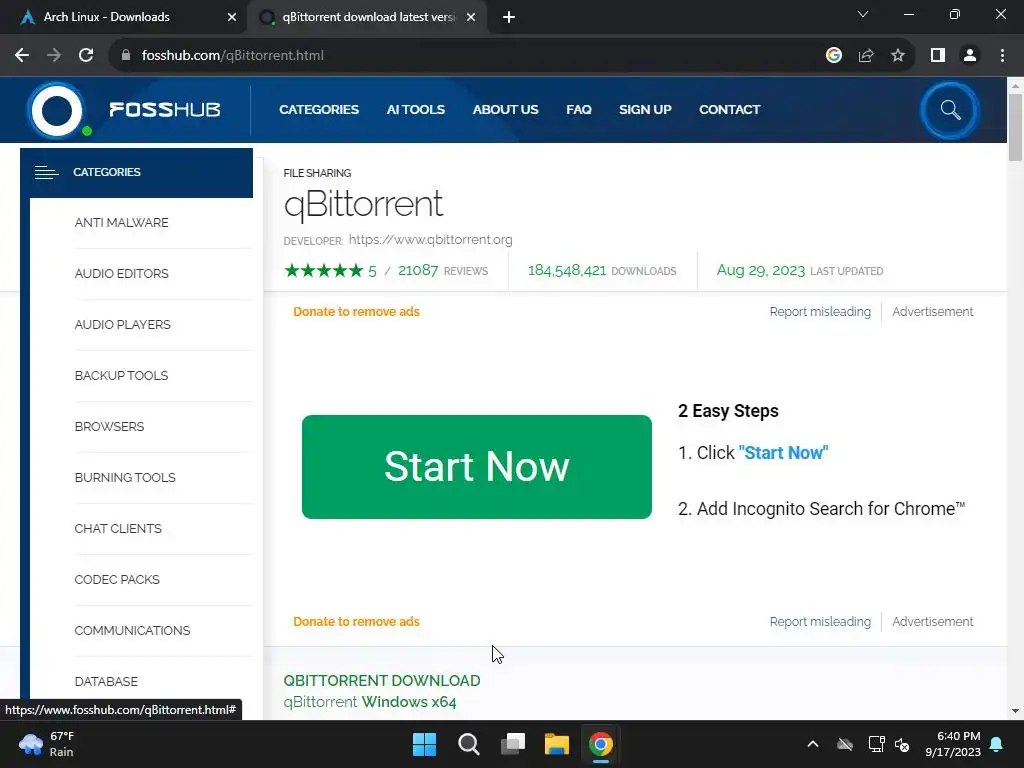This screenshot has height=768, width=1024.
Task: Click lower Donate to remove ads
Action: click(357, 622)
